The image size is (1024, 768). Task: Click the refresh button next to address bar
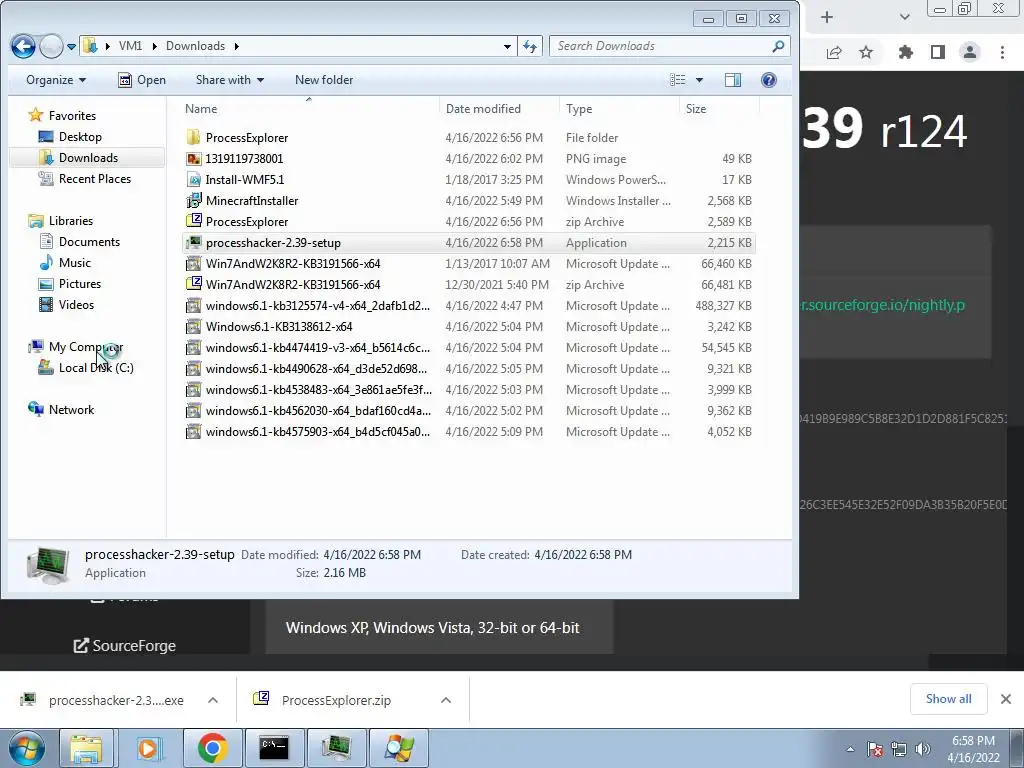click(x=530, y=46)
